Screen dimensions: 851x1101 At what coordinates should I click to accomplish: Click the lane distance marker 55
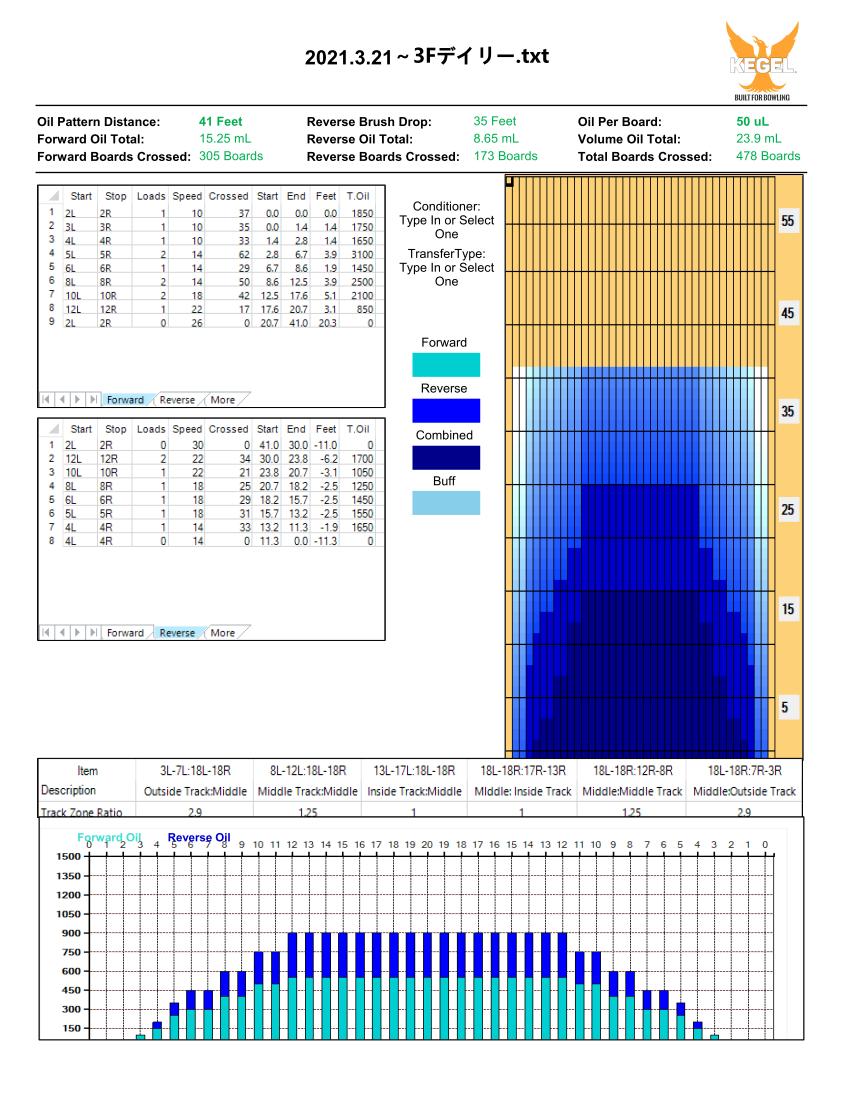(788, 221)
